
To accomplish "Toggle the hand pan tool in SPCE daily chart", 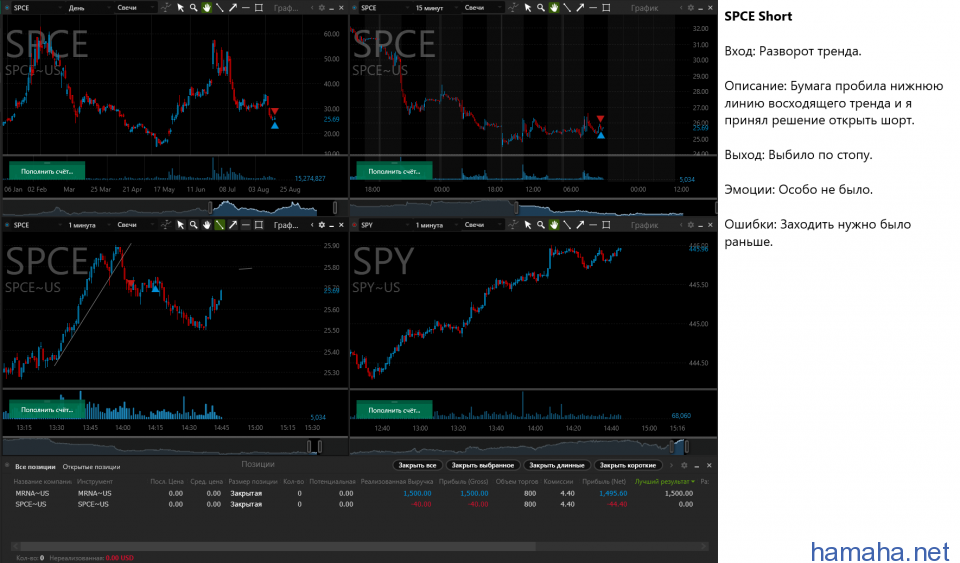I will click(x=206, y=7).
